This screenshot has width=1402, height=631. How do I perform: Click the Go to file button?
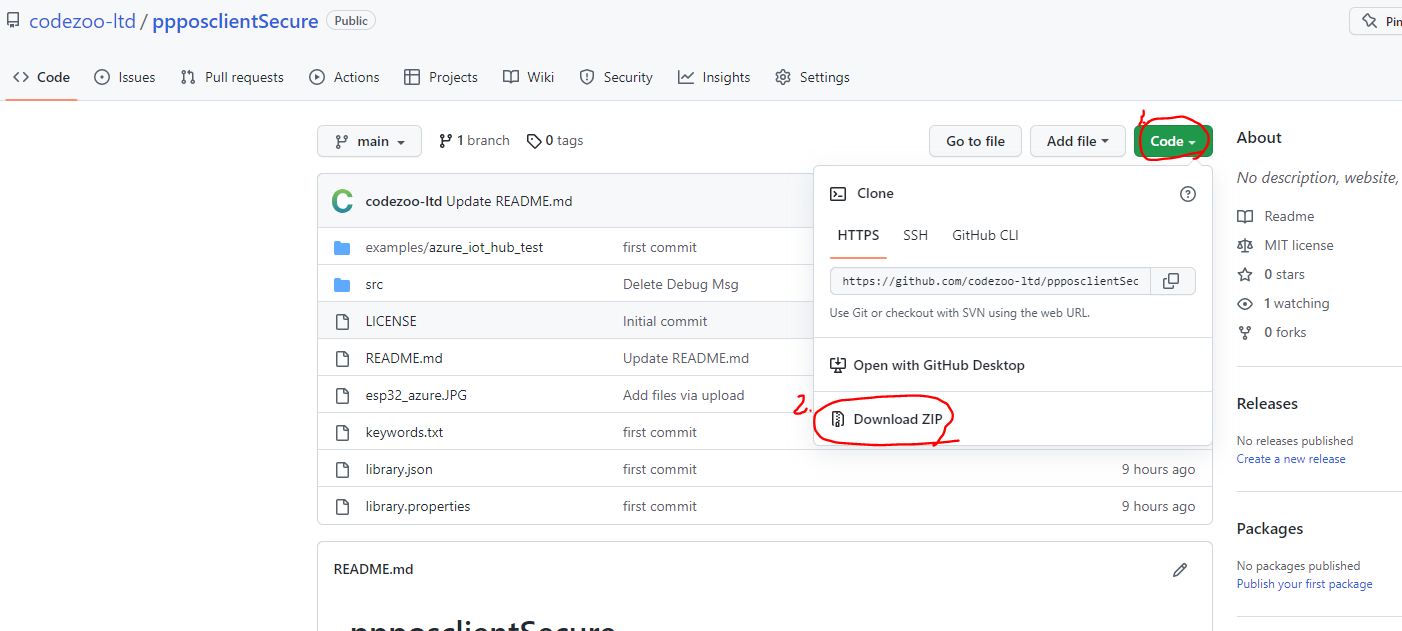tap(975, 141)
